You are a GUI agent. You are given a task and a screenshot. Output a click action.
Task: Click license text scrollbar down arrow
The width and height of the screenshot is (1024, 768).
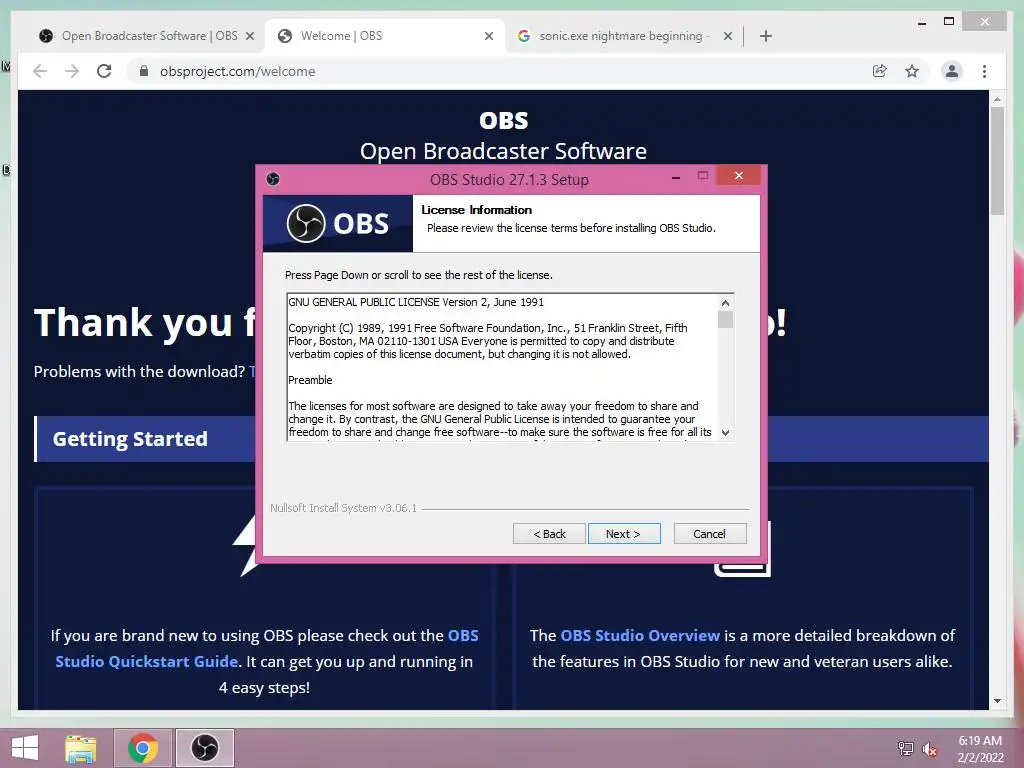[x=725, y=432]
